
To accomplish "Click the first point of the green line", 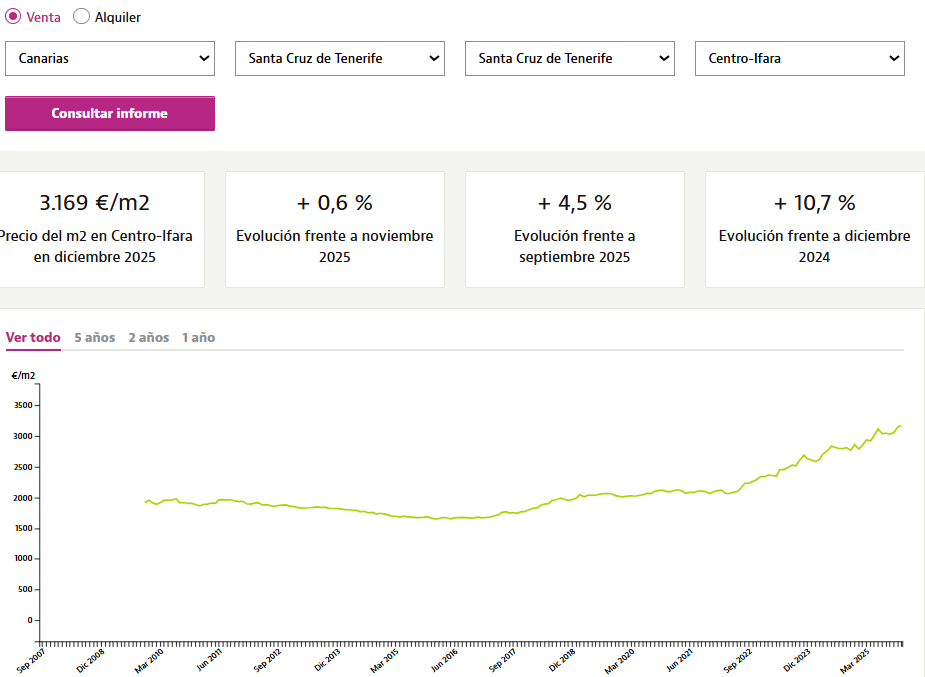I will click(146, 502).
